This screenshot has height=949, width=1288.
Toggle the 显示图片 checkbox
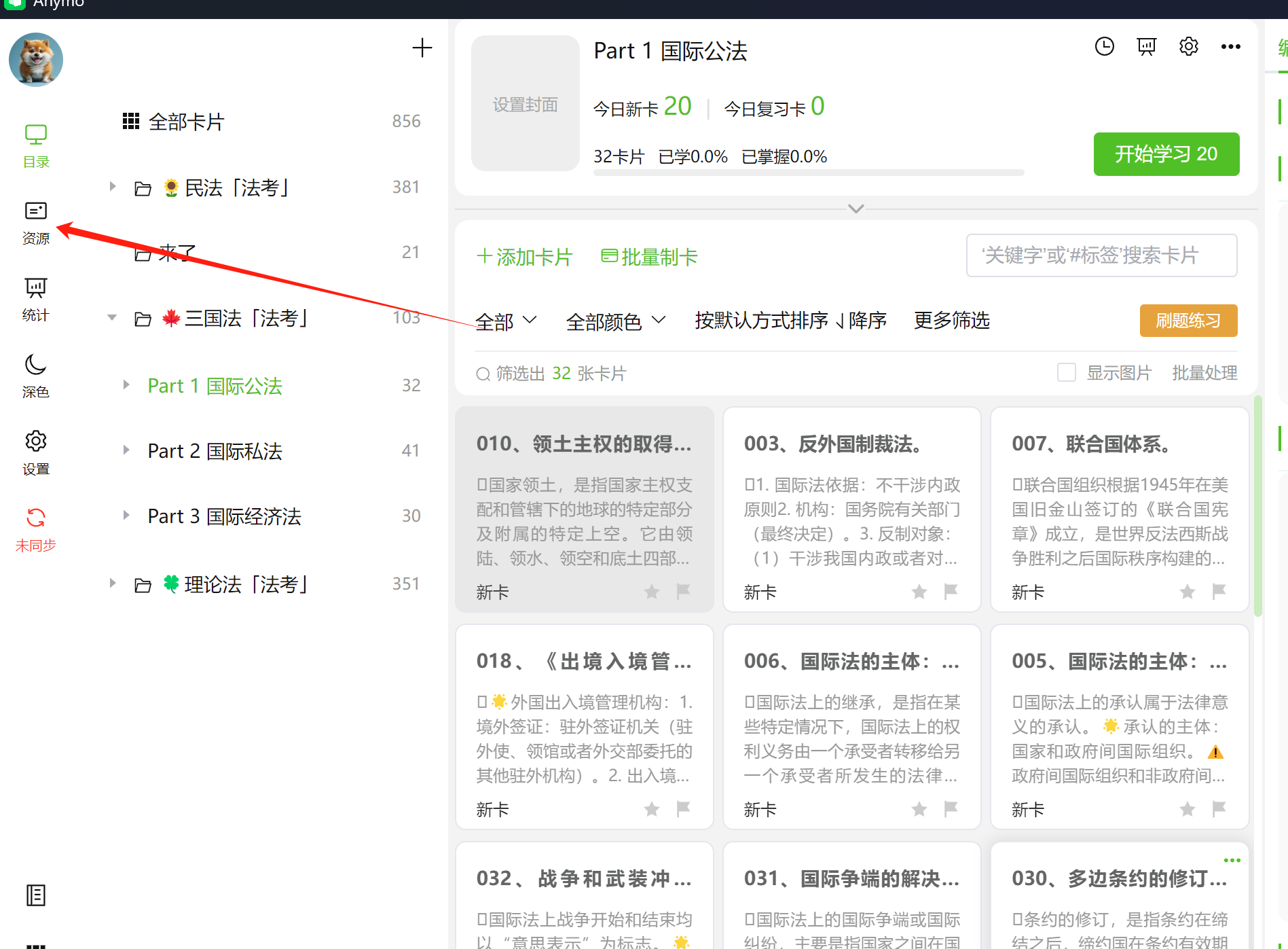1067,372
